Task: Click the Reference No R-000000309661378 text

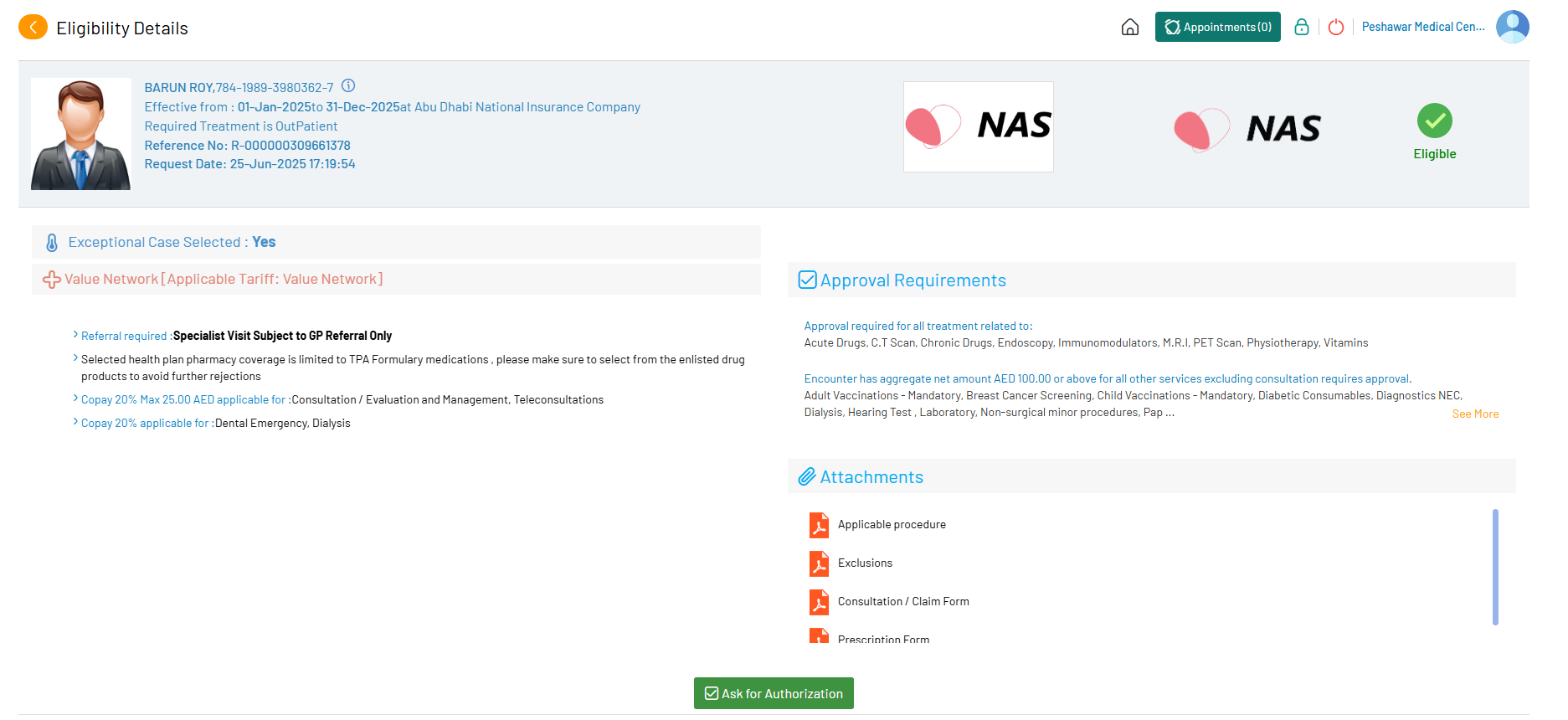Action: (247, 146)
